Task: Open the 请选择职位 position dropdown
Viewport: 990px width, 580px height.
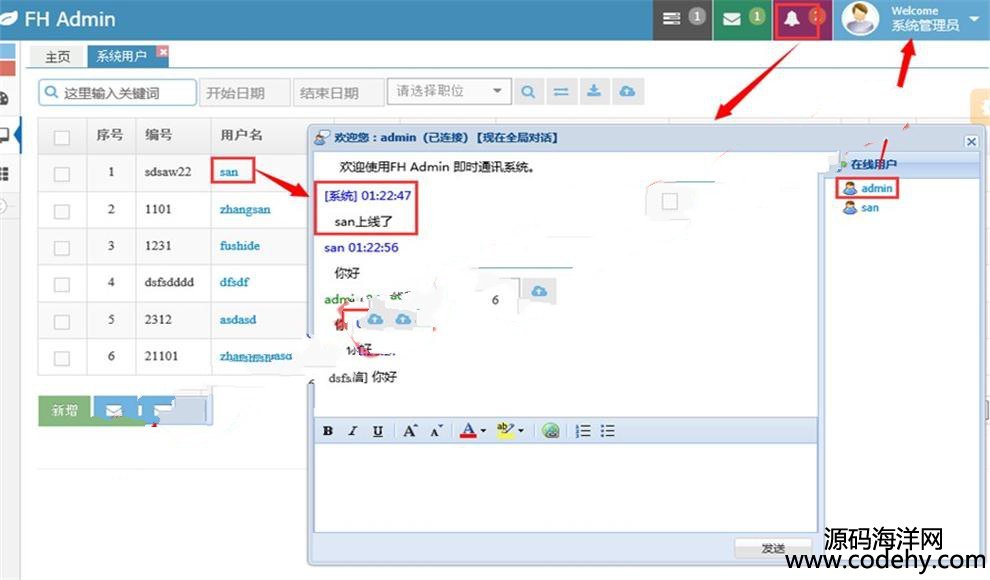Action: 449,91
